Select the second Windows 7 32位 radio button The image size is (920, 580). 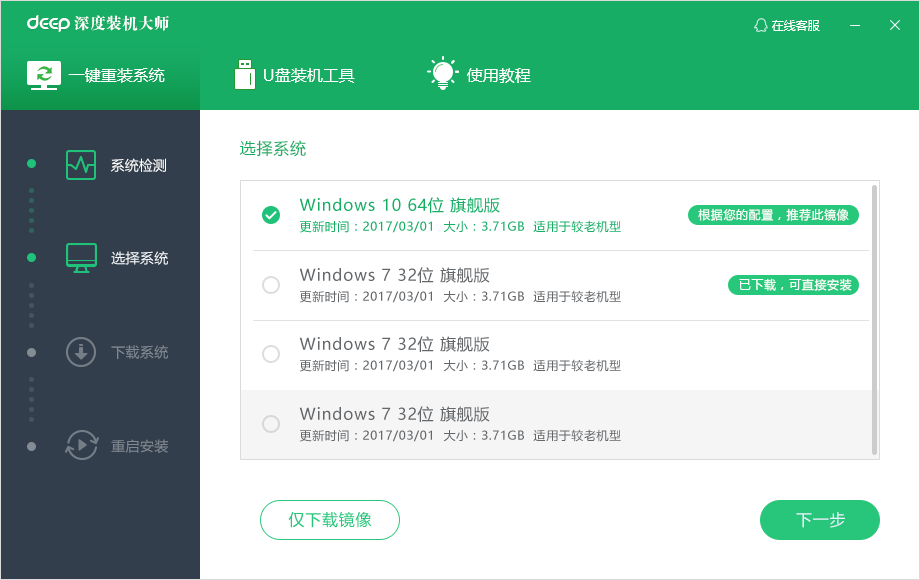click(270, 284)
